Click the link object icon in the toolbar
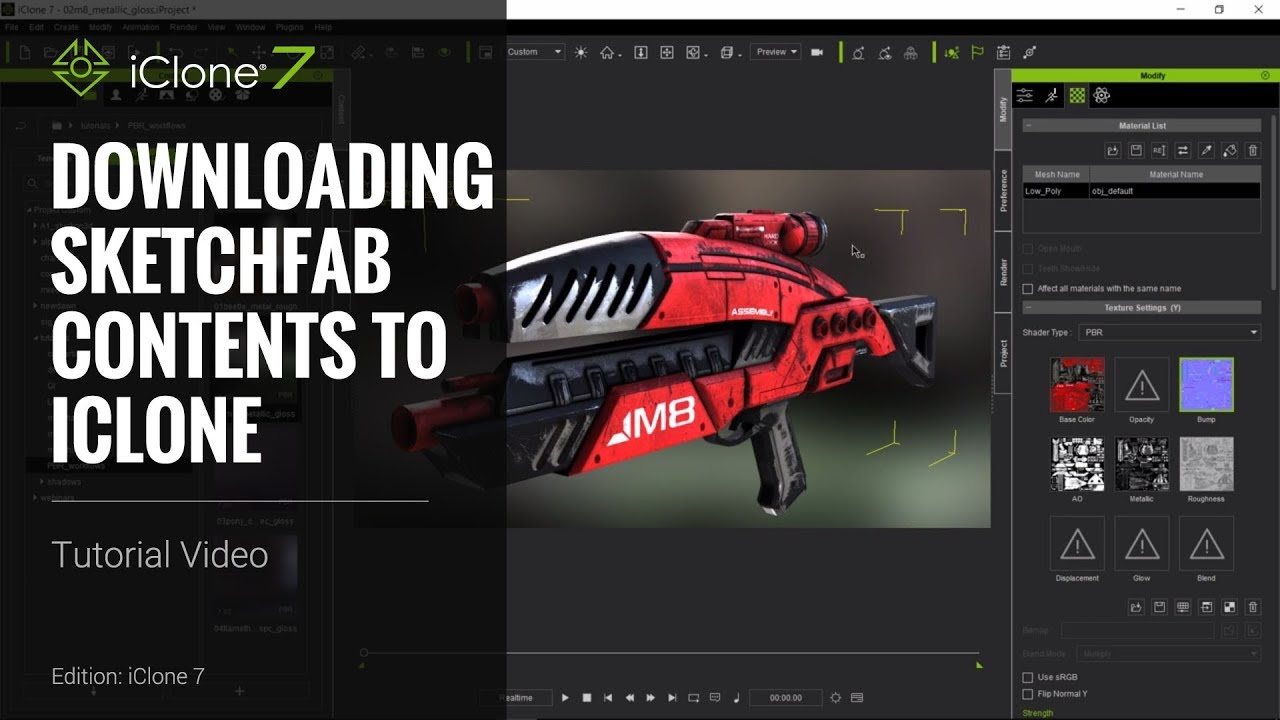This screenshot has width=1280, height=720. tap(858, 52)
